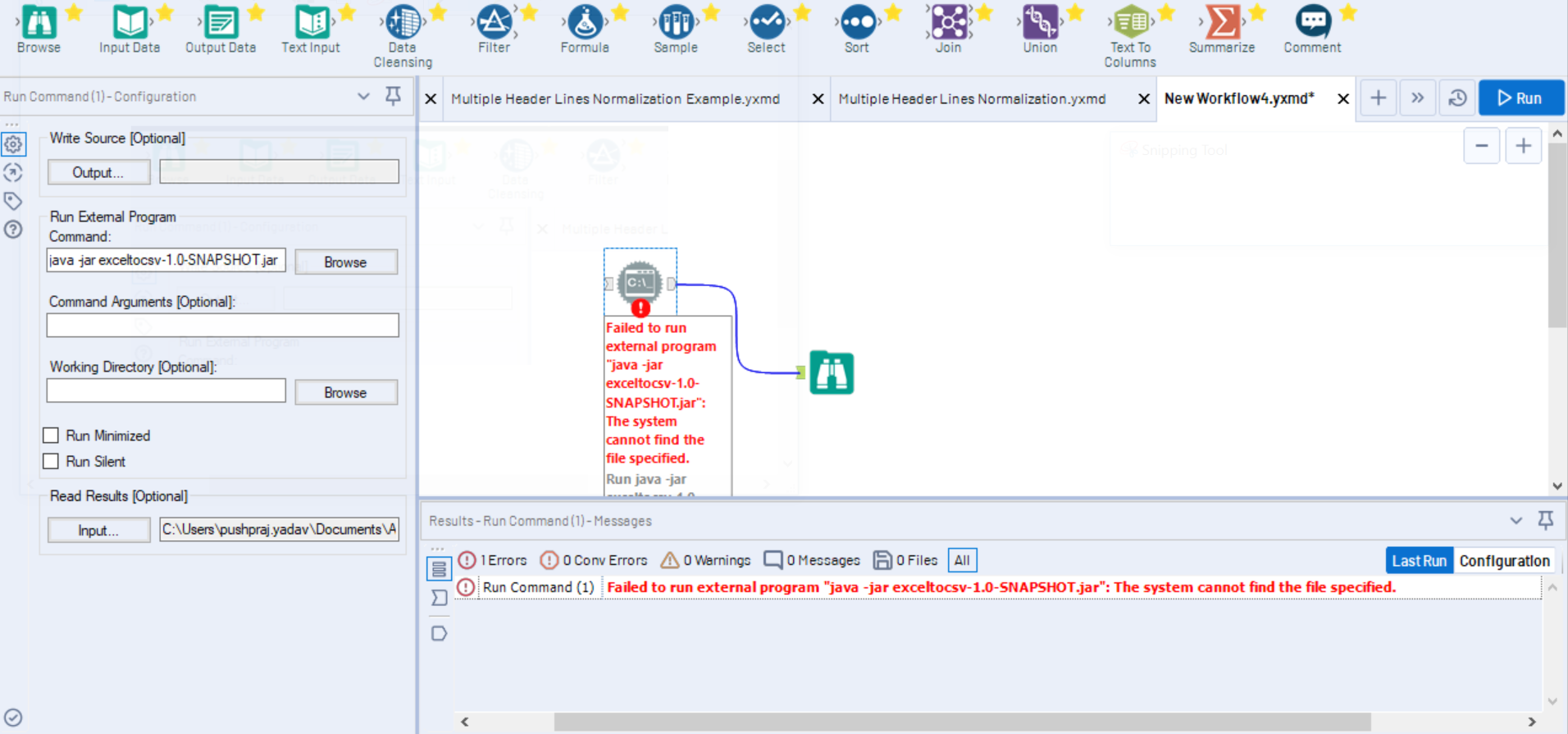Viewport: 1568px width, 734px height.
Task: Click the Results horizontal scrollbar
Action: coord(962,722)
